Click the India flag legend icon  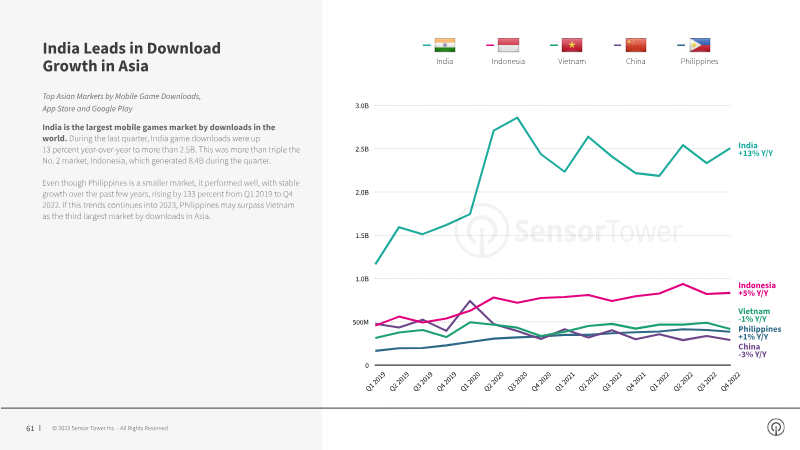pyautogui.click(x=445, y=45)
